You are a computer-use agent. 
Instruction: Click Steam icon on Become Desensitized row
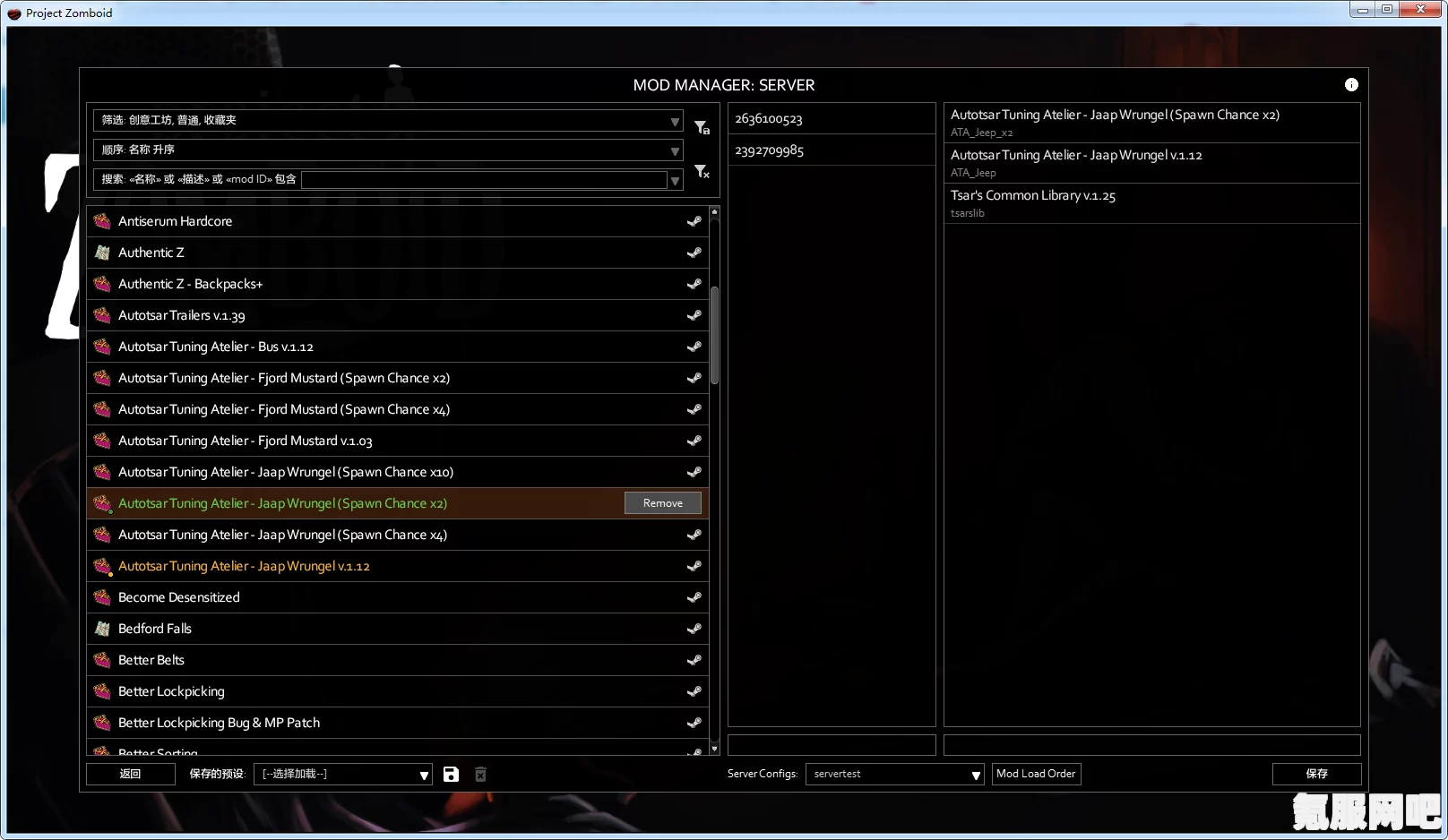[694, 597]
